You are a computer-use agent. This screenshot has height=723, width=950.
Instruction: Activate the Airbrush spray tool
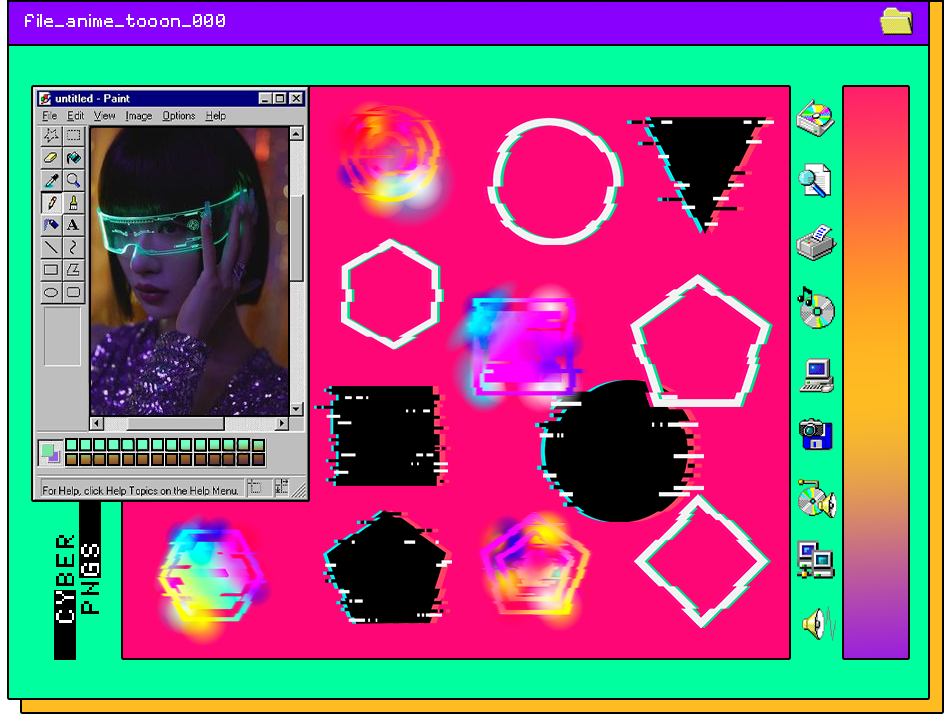click(x=51, y=225)
